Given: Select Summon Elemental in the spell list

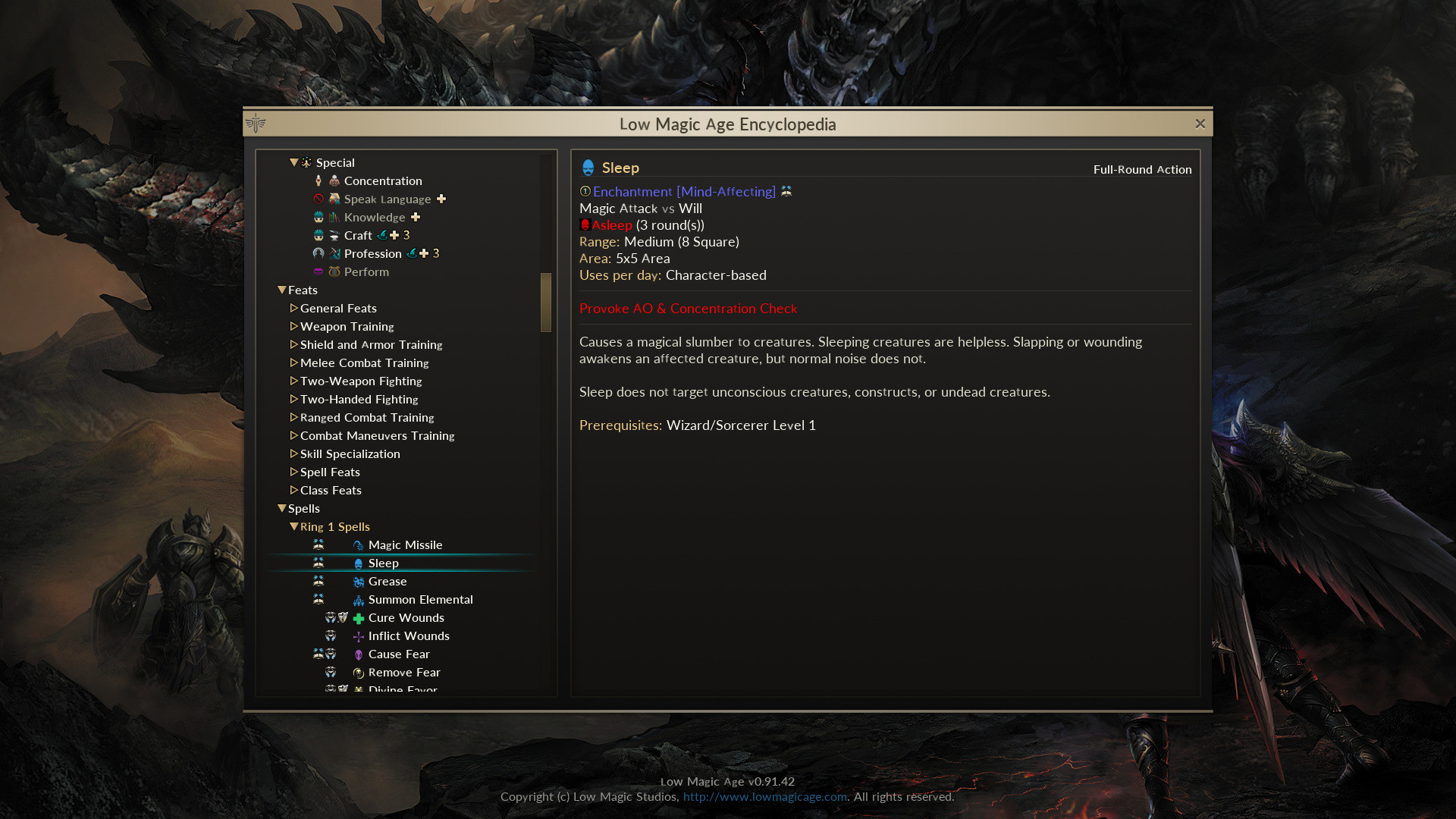Looking at the screenshot, I should [420, 599].
